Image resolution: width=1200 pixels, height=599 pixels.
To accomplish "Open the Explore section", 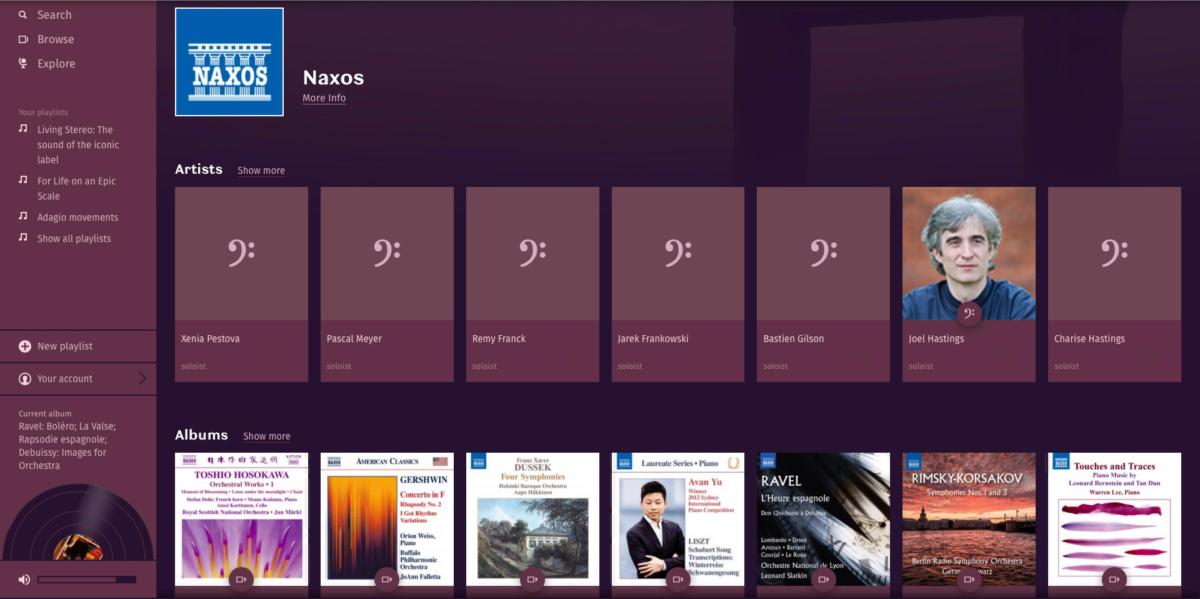I will (56, 63).
